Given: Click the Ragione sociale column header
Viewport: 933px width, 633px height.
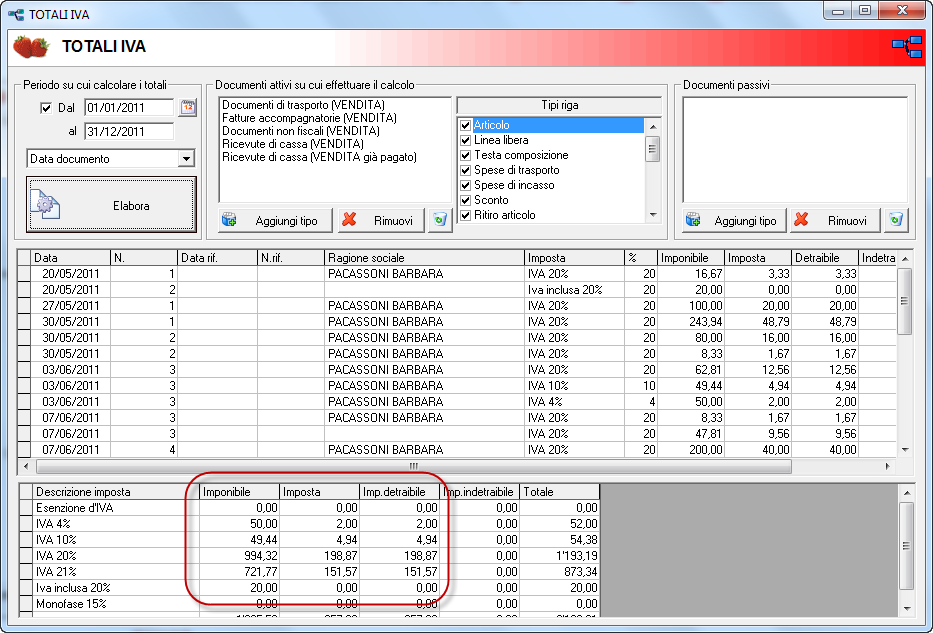Looking at the screenshot, I should [x=424, y=258].
